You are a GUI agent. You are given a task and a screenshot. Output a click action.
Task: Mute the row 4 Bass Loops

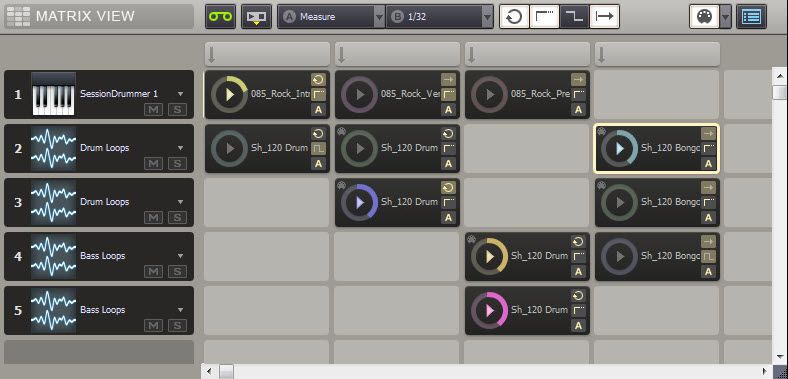[153, 271]
